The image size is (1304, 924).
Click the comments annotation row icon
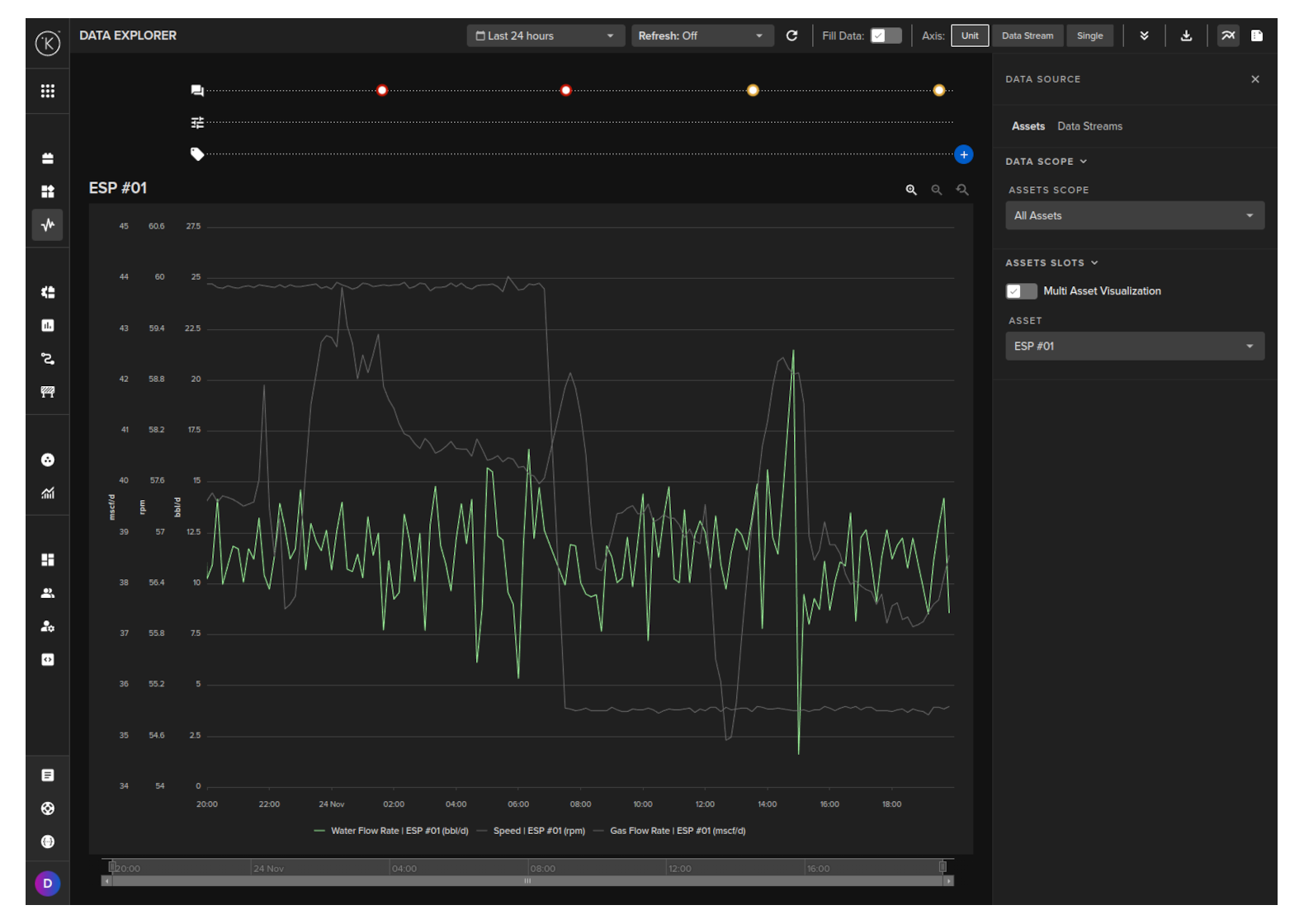tap(197, 91)
